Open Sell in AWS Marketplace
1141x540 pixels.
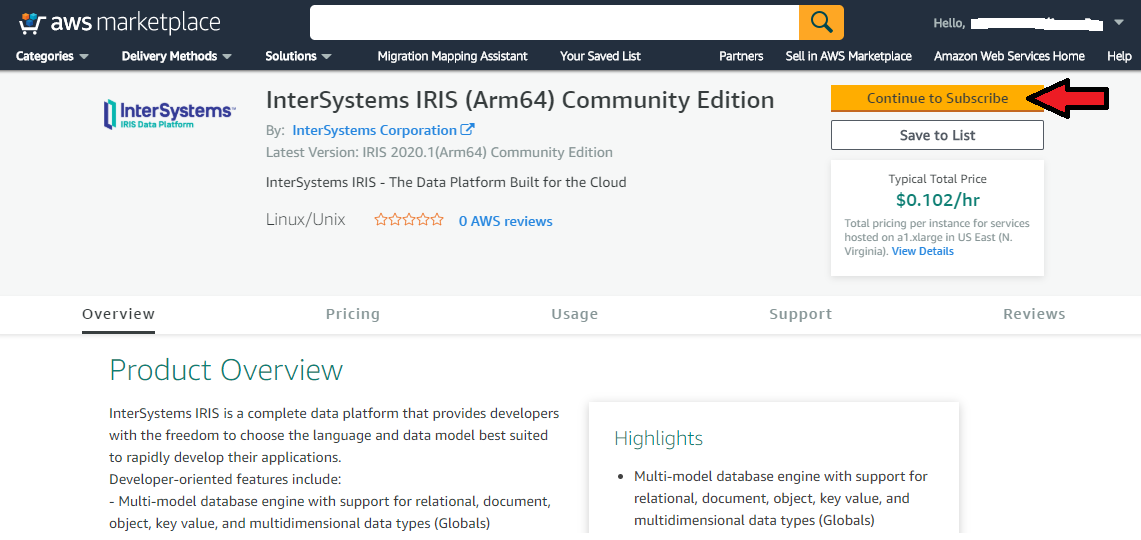point(848,56)
